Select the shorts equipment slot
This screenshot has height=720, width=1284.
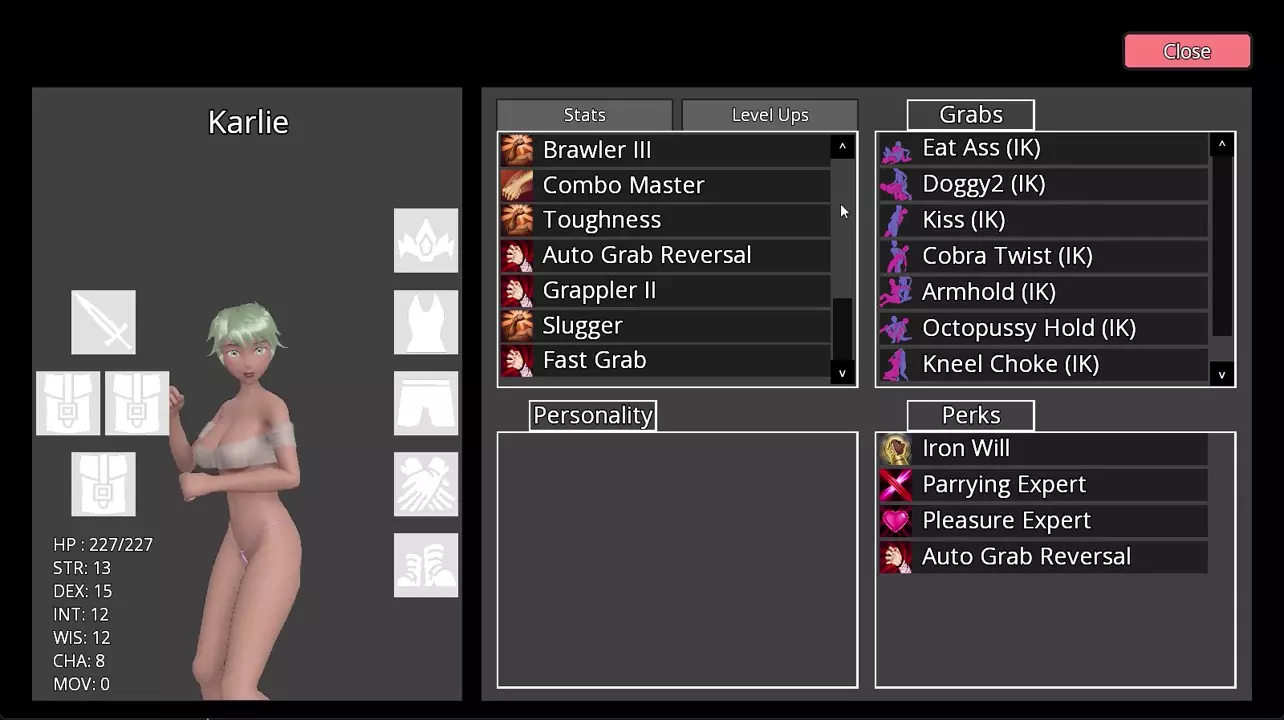426,403
